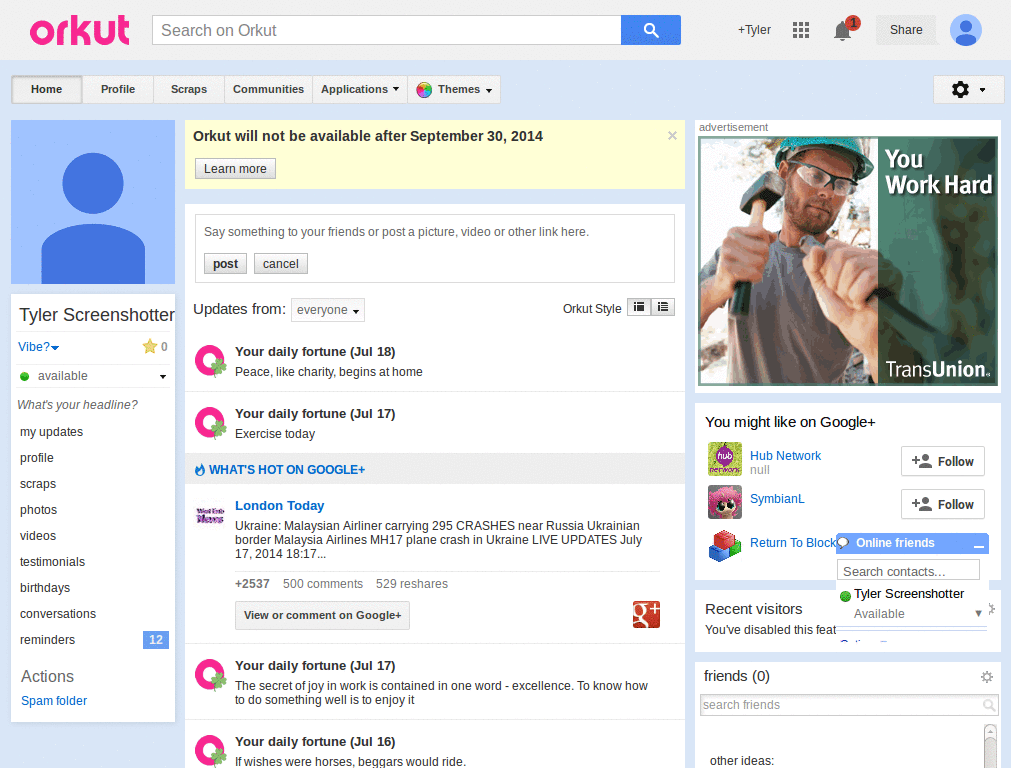Click the Google+ red icon

pos(647,615)
